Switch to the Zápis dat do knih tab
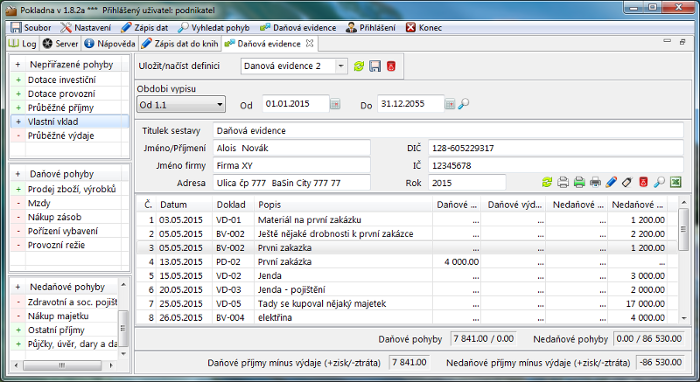The image size is (700, 382). [180, 44]
